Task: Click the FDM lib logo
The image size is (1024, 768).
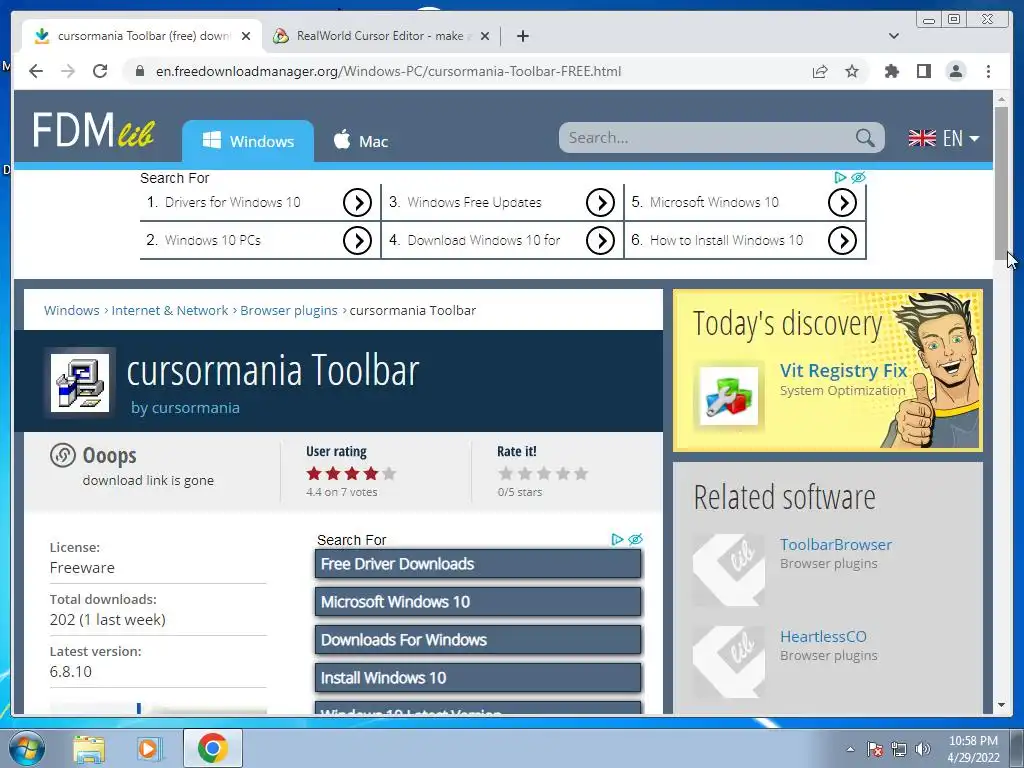Action: click(93, 129)
